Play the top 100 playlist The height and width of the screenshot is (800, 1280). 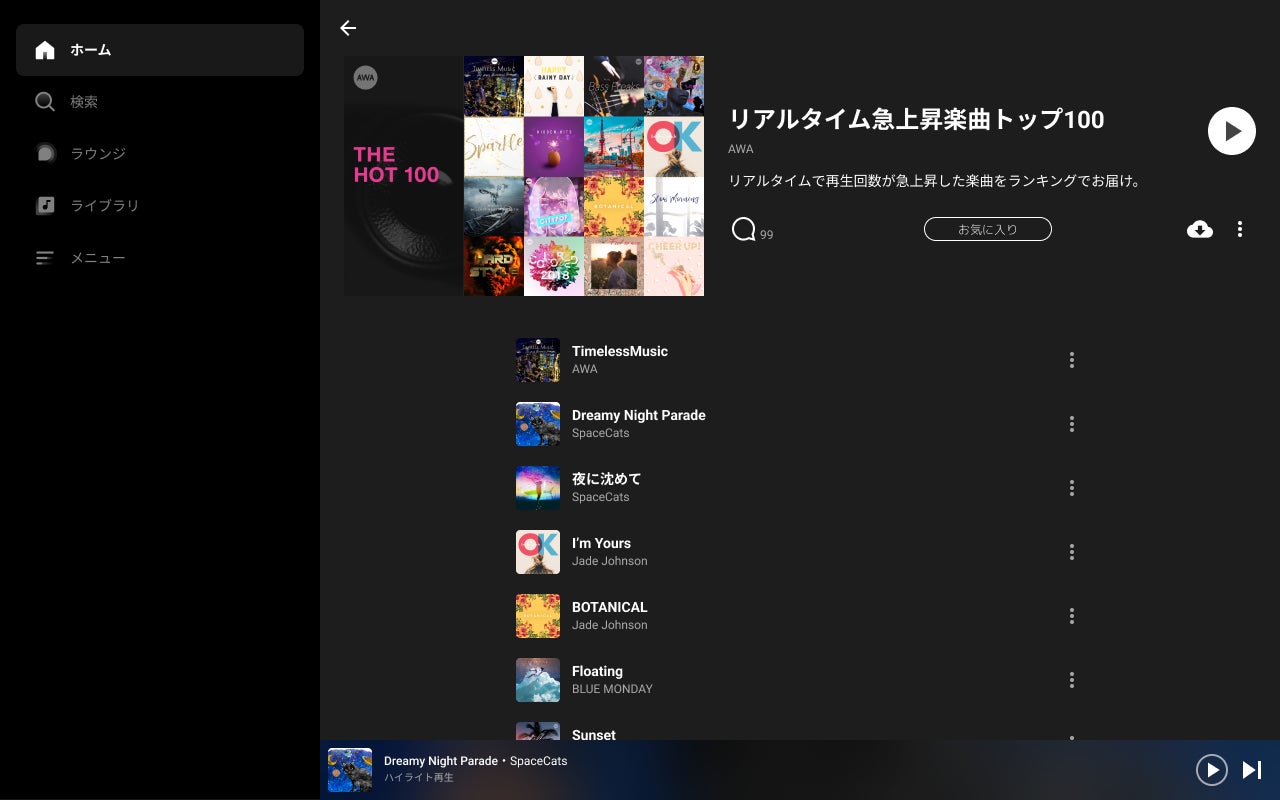(x=1232, y=131)
